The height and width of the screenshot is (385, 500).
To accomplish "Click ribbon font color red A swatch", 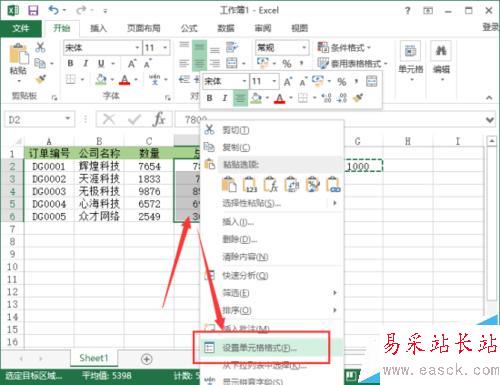I will (124, 80).
